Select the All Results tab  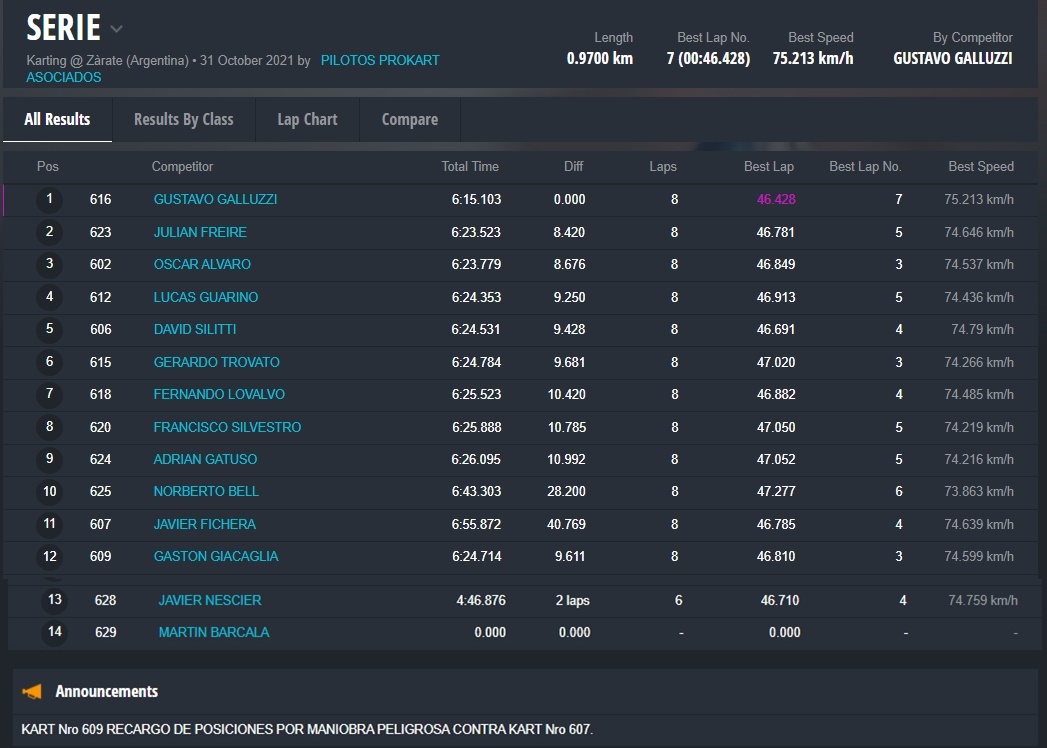click(57, 119)
